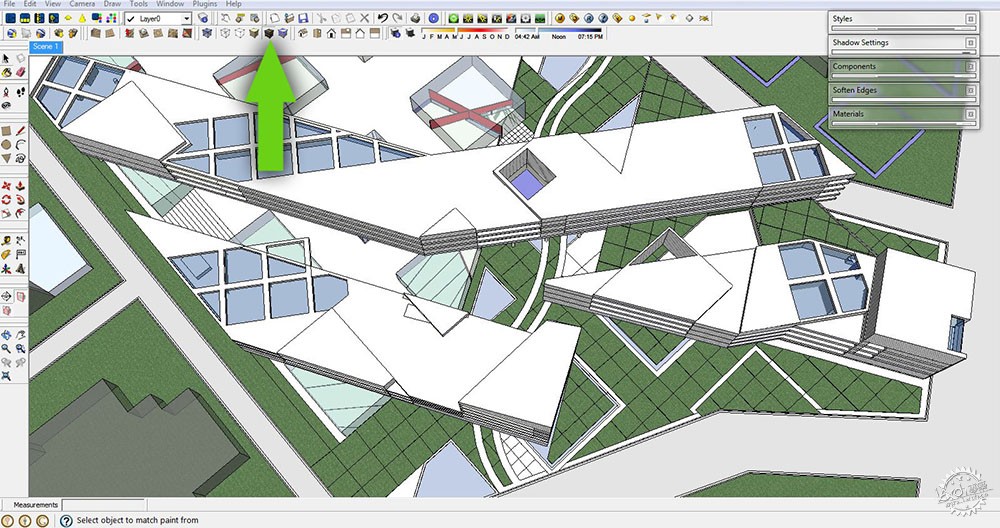Activate the Move tool
This screenshot has height=528, width=1000.
(x=6, y=186)
